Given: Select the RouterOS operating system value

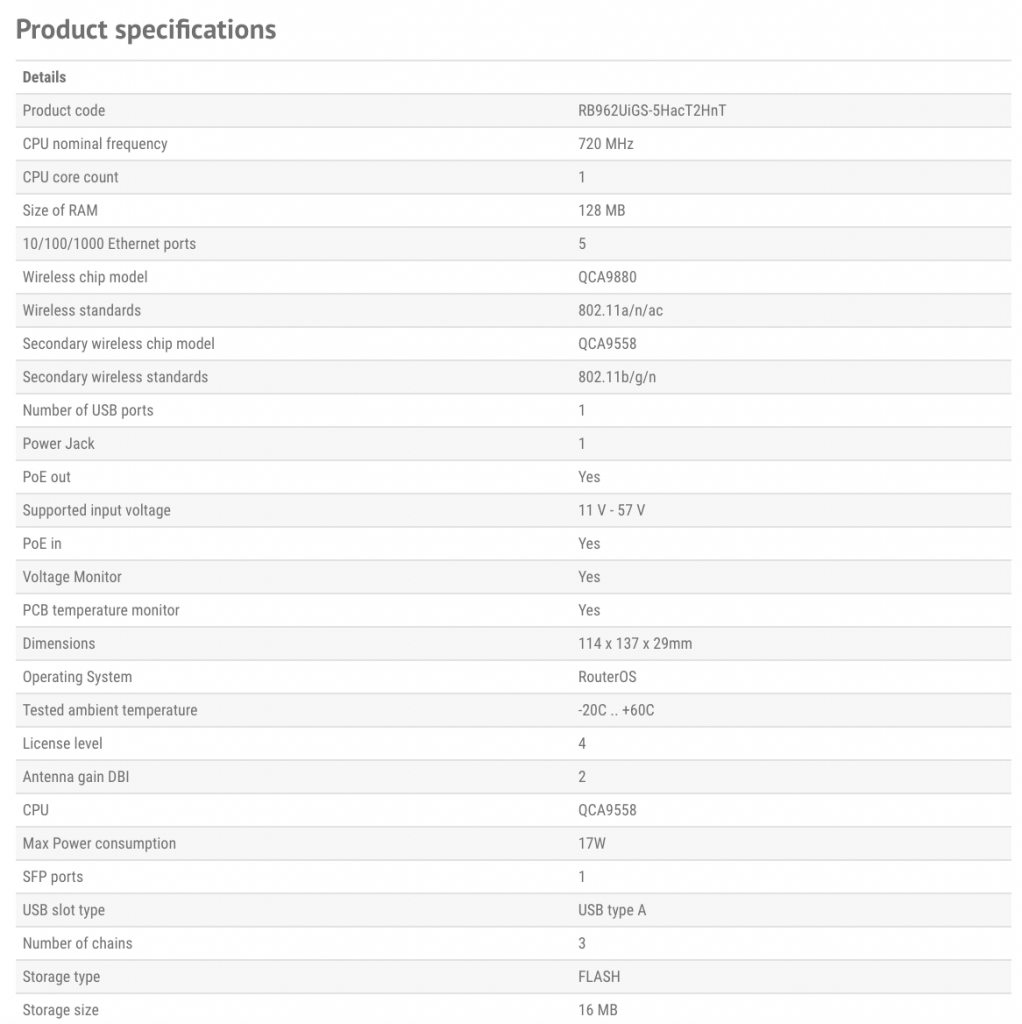Looking at the screenshot, I should click(x=607, y=677).
